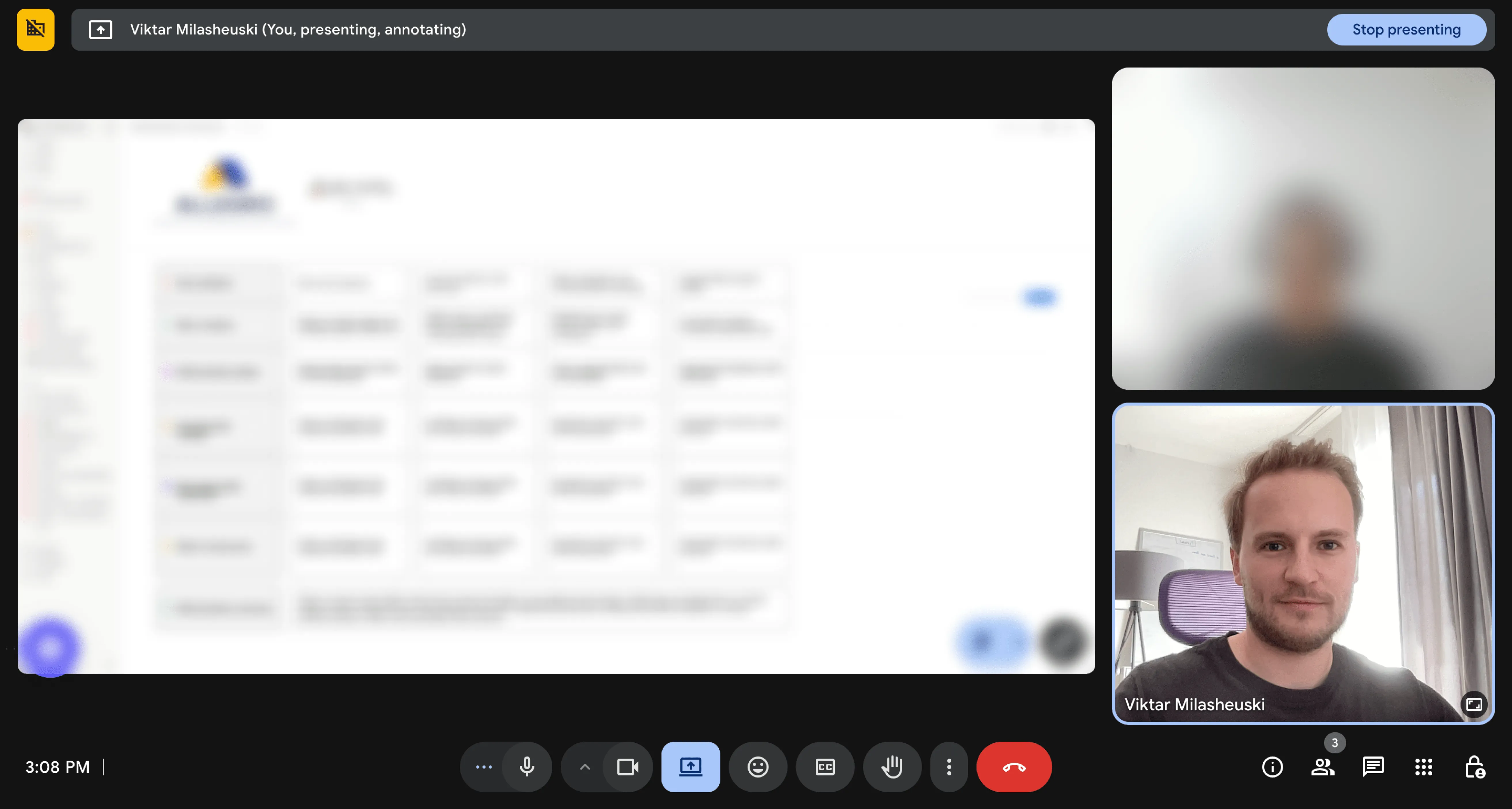Send an emoji reaction
The width and height of the screenshot is (1512, 809).
(x=757, y=767)
